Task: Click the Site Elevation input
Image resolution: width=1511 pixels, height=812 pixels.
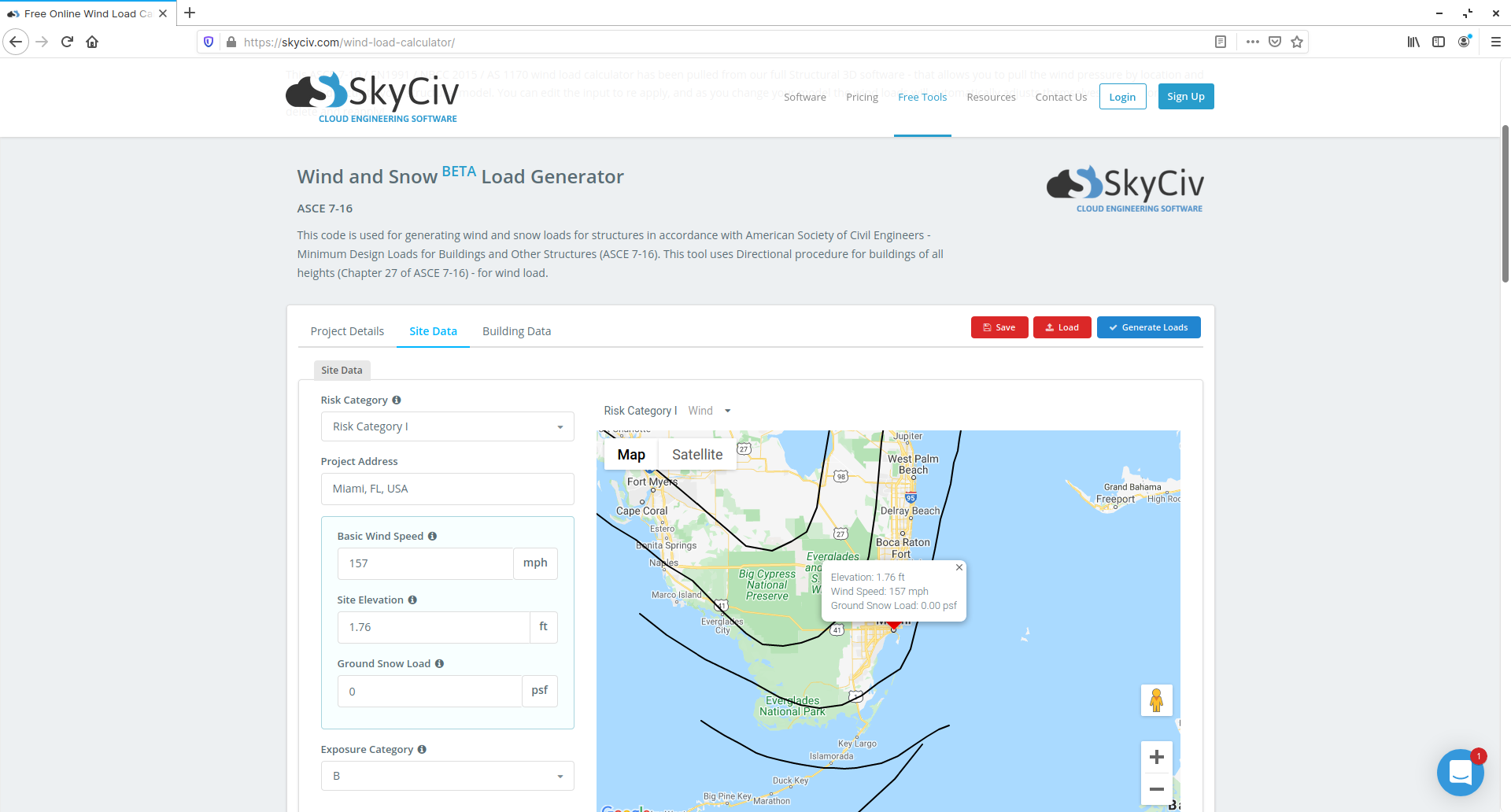Action: pos(434,627)
